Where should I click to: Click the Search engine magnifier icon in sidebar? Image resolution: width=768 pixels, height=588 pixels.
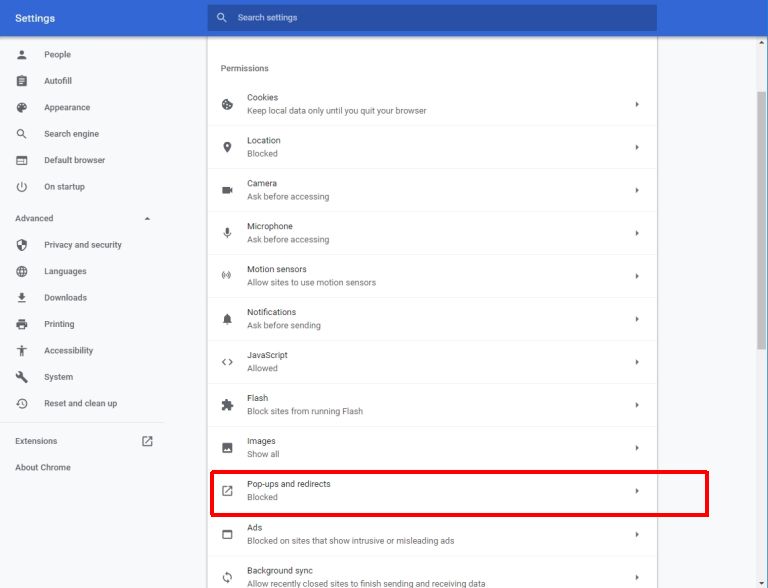[x=22, y=134]
